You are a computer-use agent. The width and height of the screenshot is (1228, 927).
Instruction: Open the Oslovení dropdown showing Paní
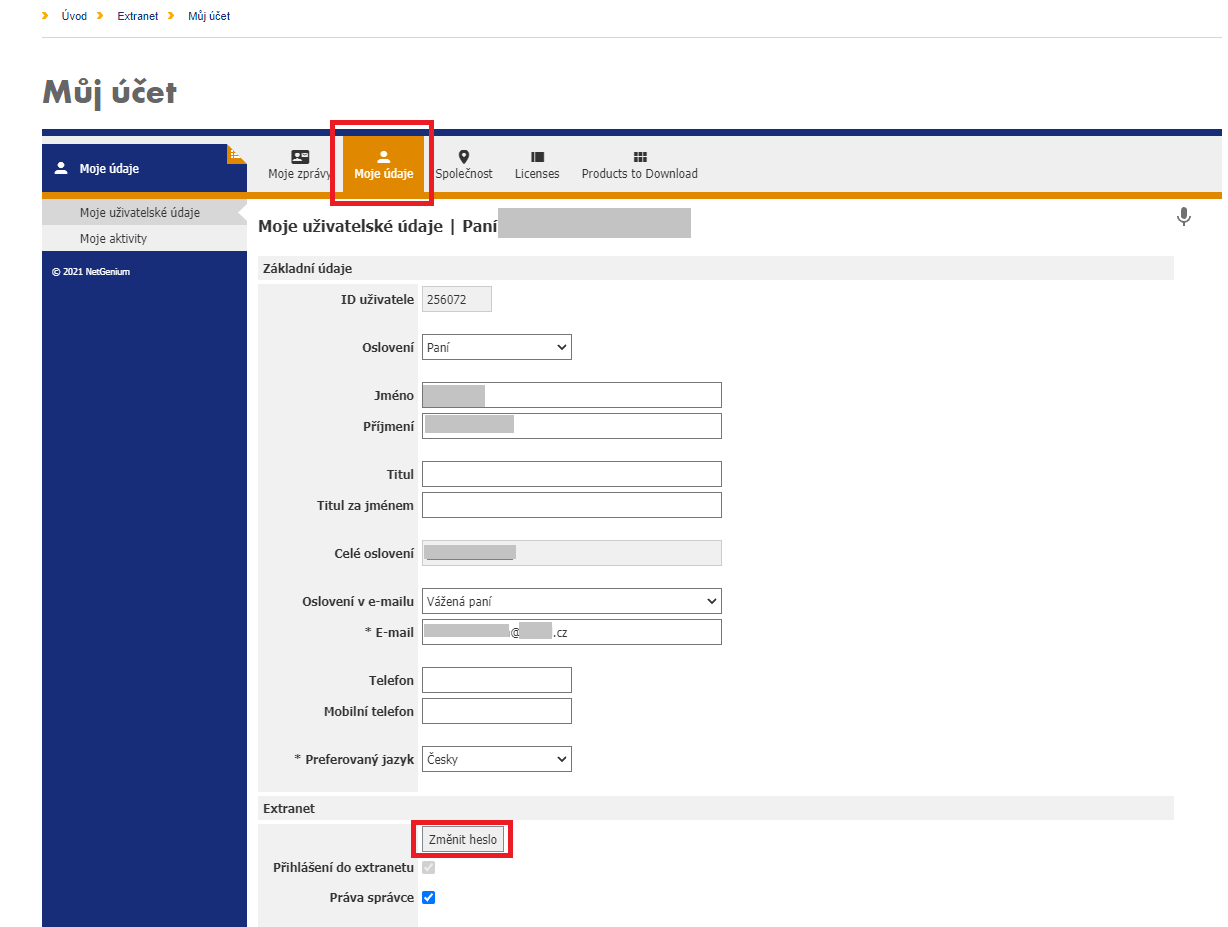coord(496,346)
